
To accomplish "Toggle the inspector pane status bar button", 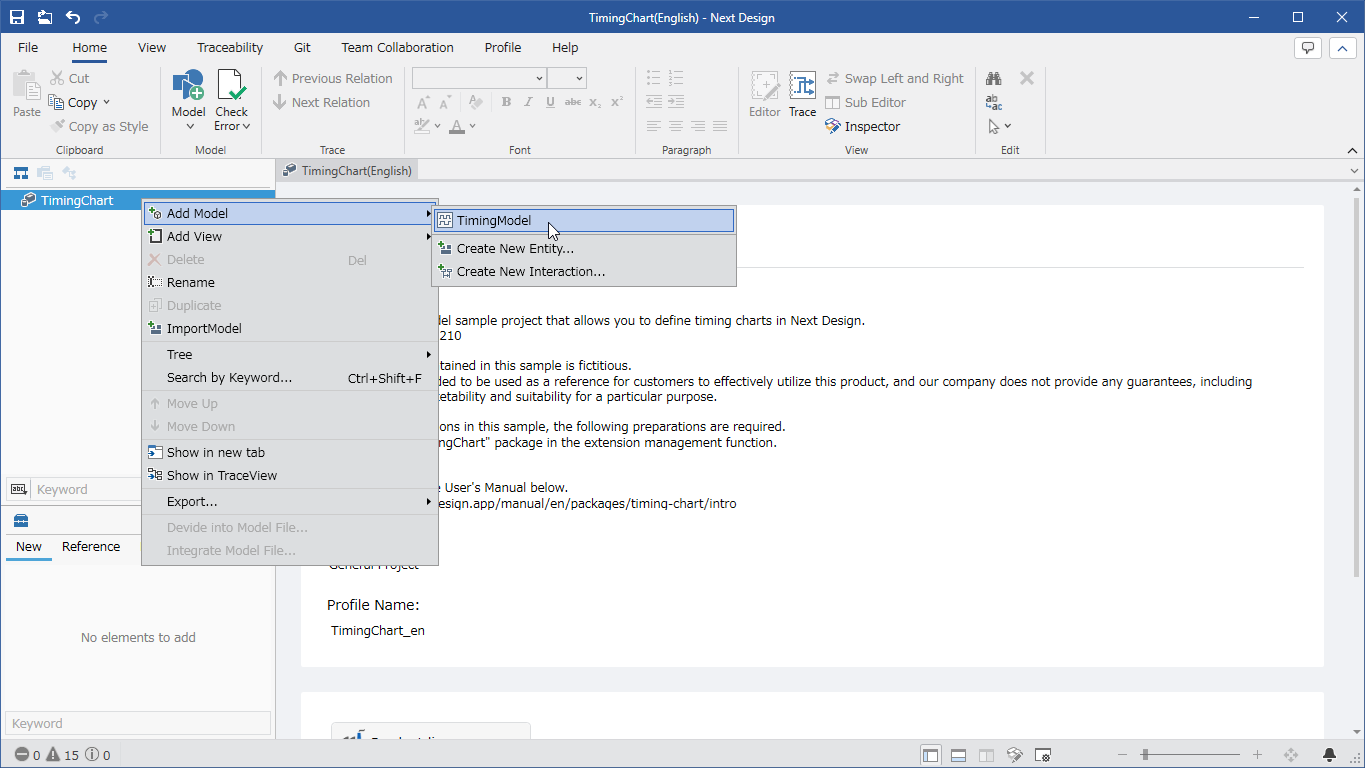I will pyautogui.click(x=1014, y=755).
